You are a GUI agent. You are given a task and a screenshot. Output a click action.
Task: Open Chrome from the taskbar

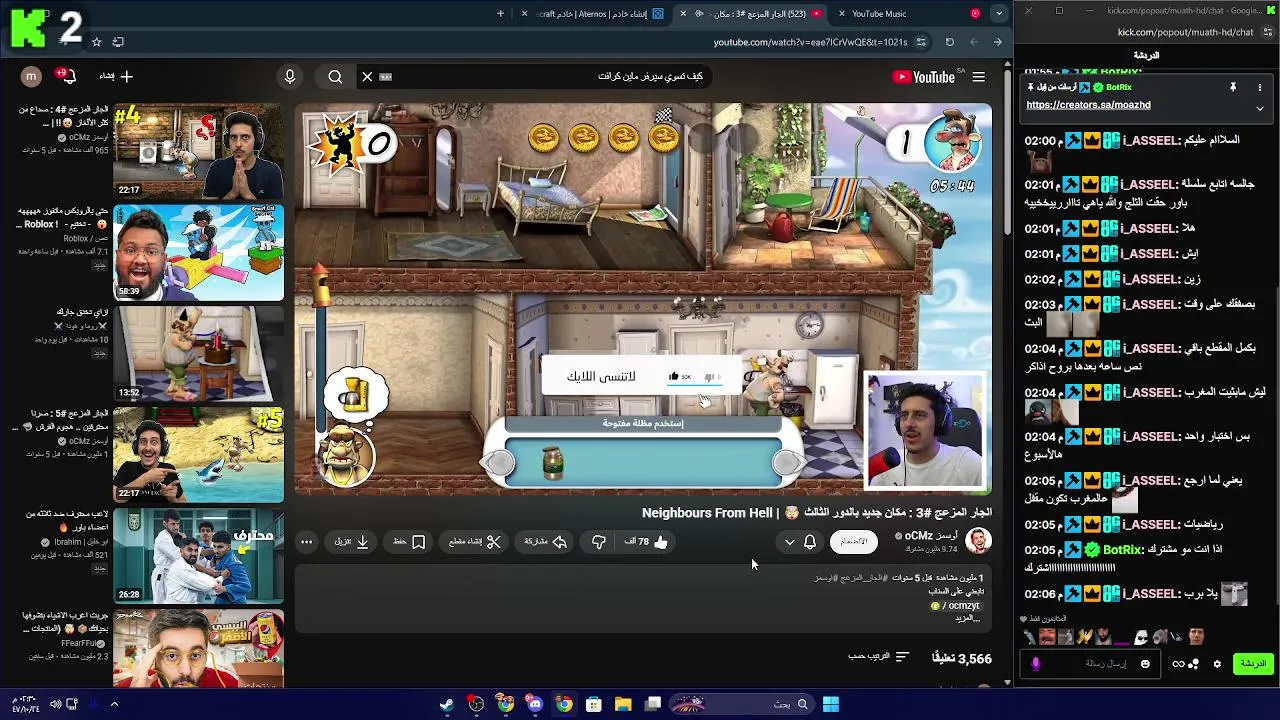pos(564,704)
